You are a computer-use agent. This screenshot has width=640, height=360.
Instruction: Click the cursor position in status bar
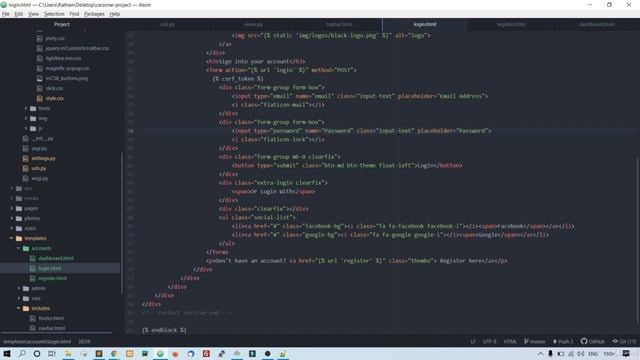(84, 342)
